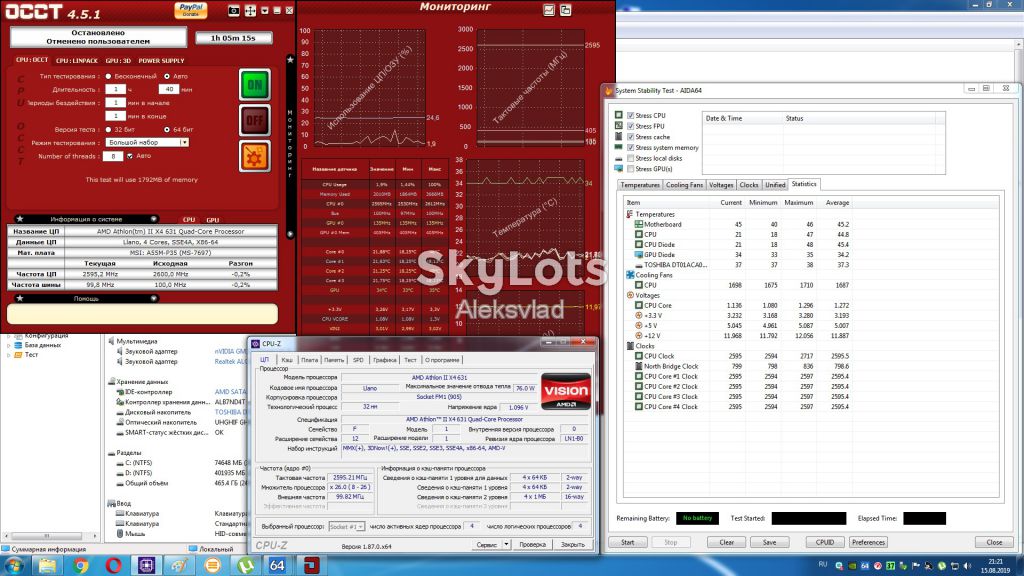Open OCCT title-bar dropdown arrow menu

[264, 10]
